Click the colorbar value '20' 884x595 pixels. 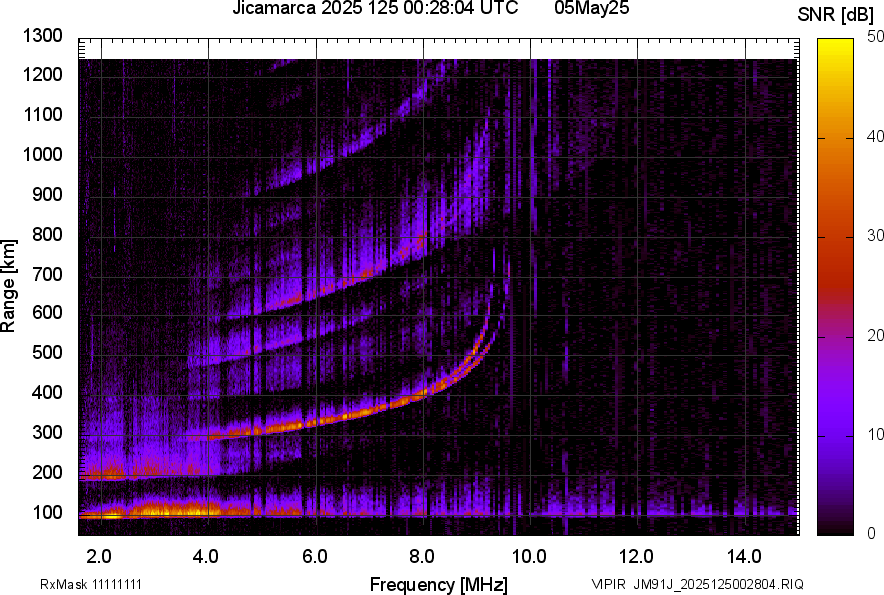(x=875, y=335)
